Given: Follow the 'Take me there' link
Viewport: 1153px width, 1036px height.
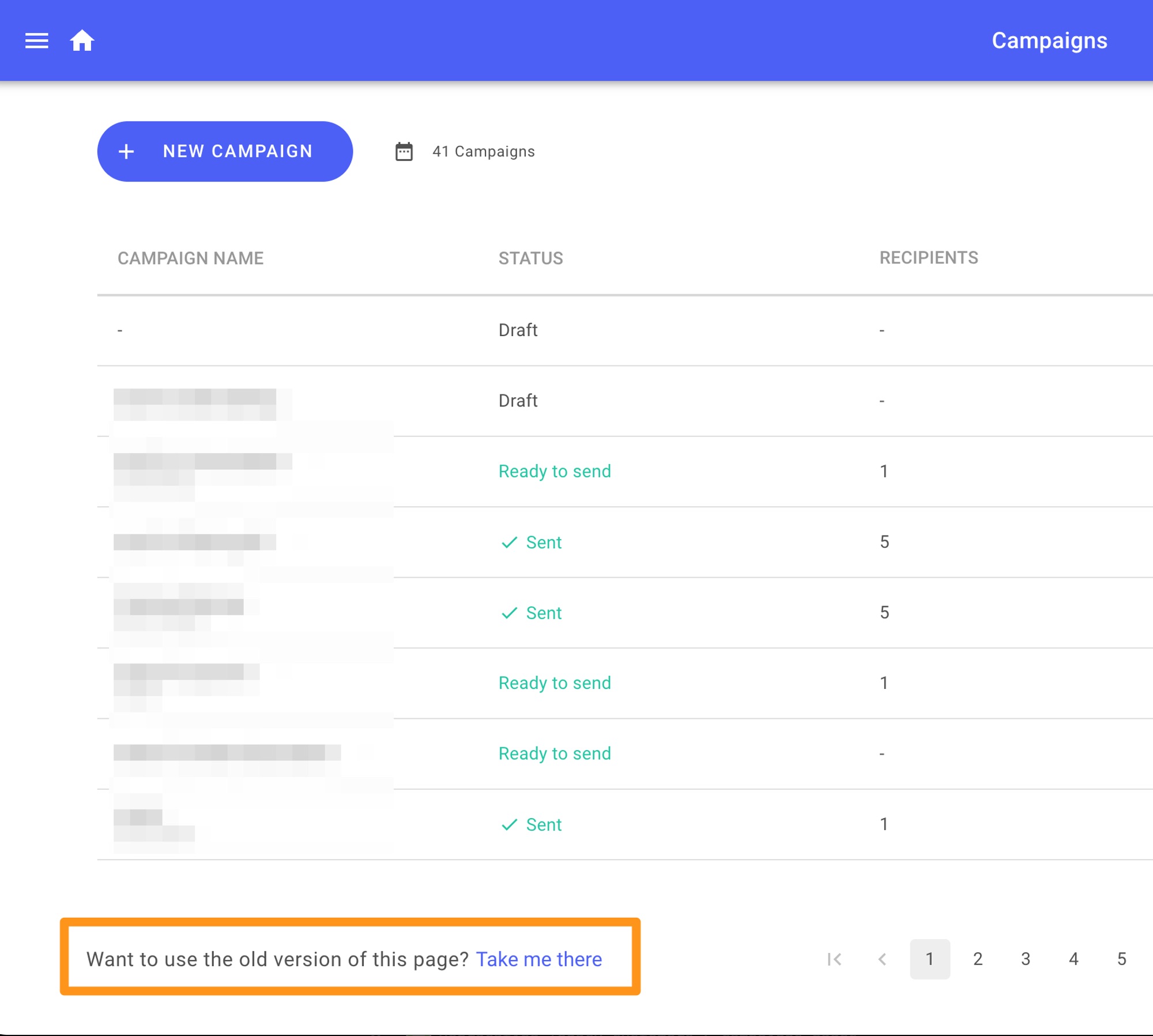Looking at the screenshot, I should pyautogui.click(x=538, y=959).
